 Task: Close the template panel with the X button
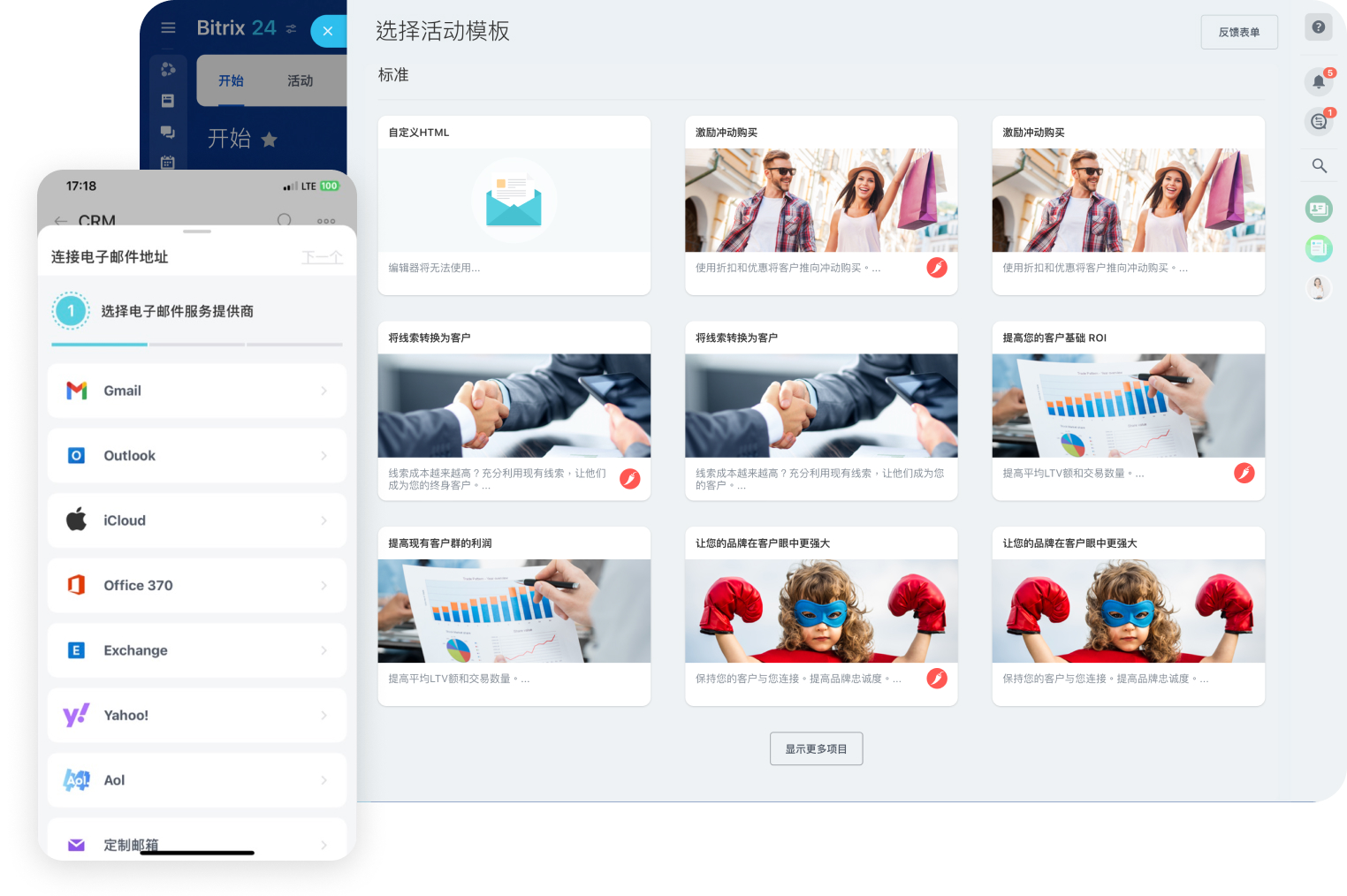[x=328, y=31]
